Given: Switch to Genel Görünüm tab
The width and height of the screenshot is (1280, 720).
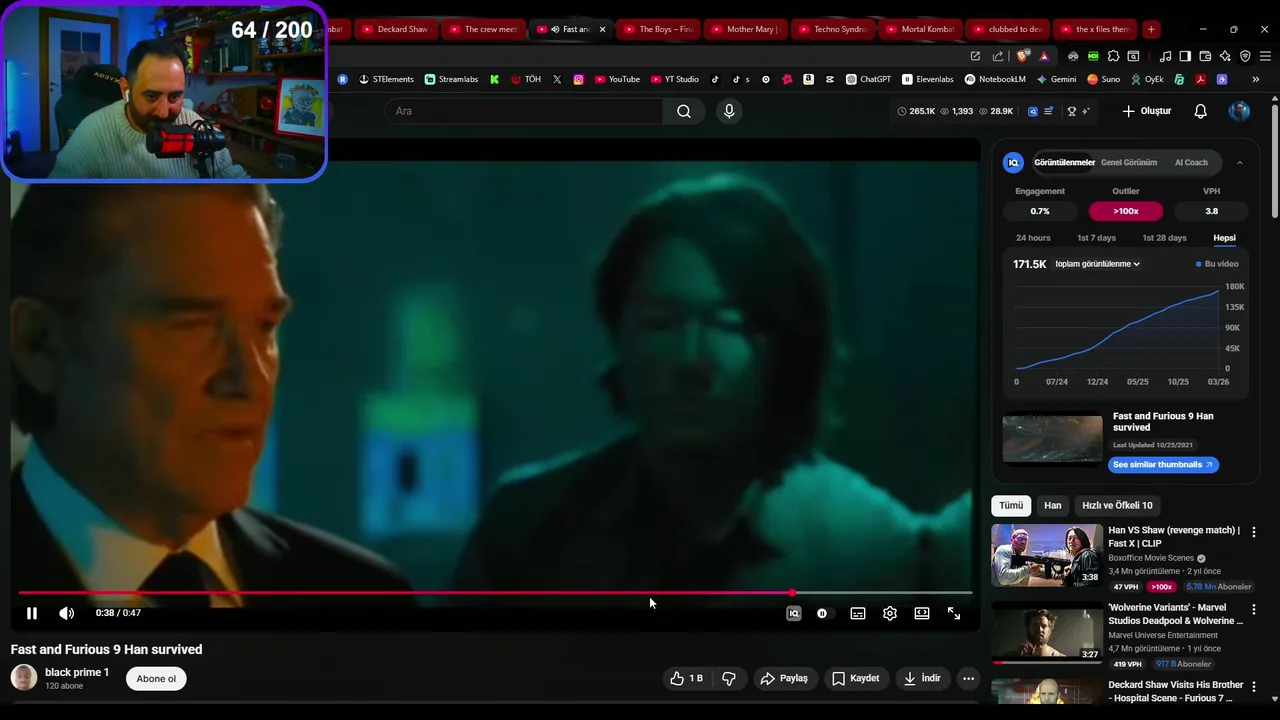Looking at the screenshot, I should tap(1129, 162).
